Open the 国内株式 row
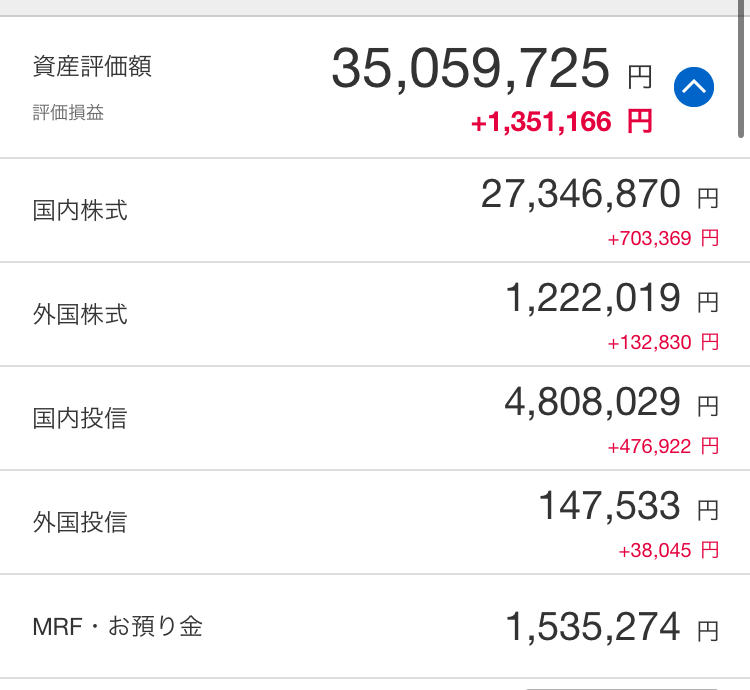750x690 pixels. (375, 210)
